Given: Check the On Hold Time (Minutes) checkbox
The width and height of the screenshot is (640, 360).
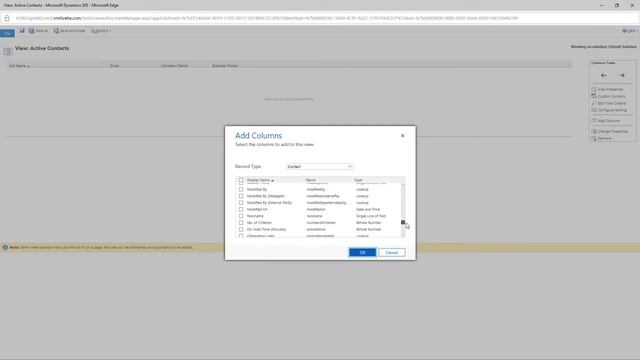Looking at the screenshot, I should click(x=241, y=229).
